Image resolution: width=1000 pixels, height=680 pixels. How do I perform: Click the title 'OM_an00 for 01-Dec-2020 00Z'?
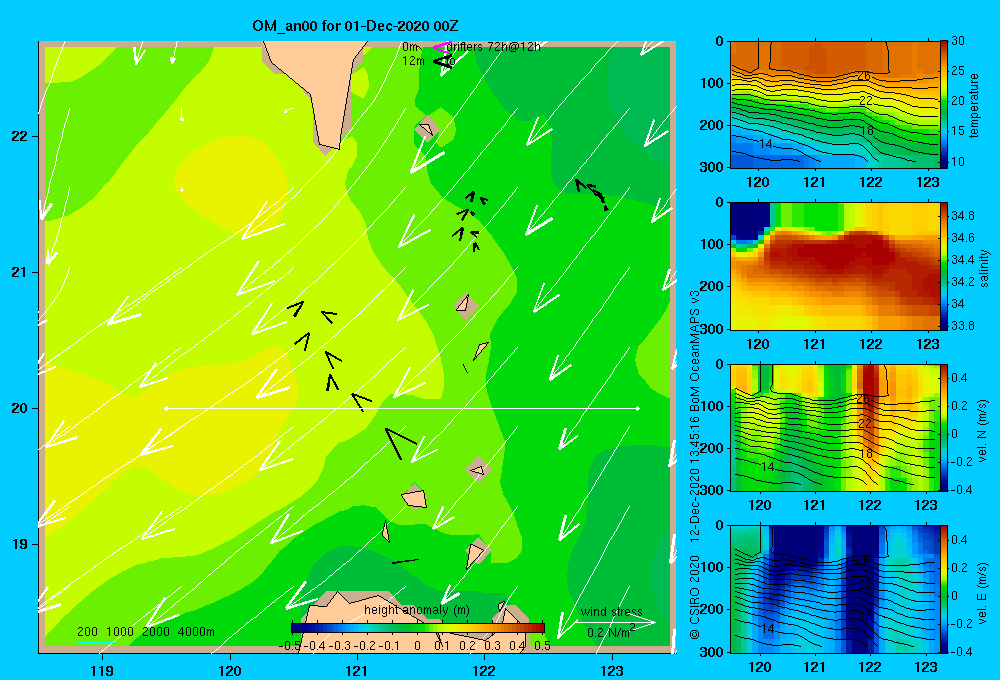tap(355, 26)
